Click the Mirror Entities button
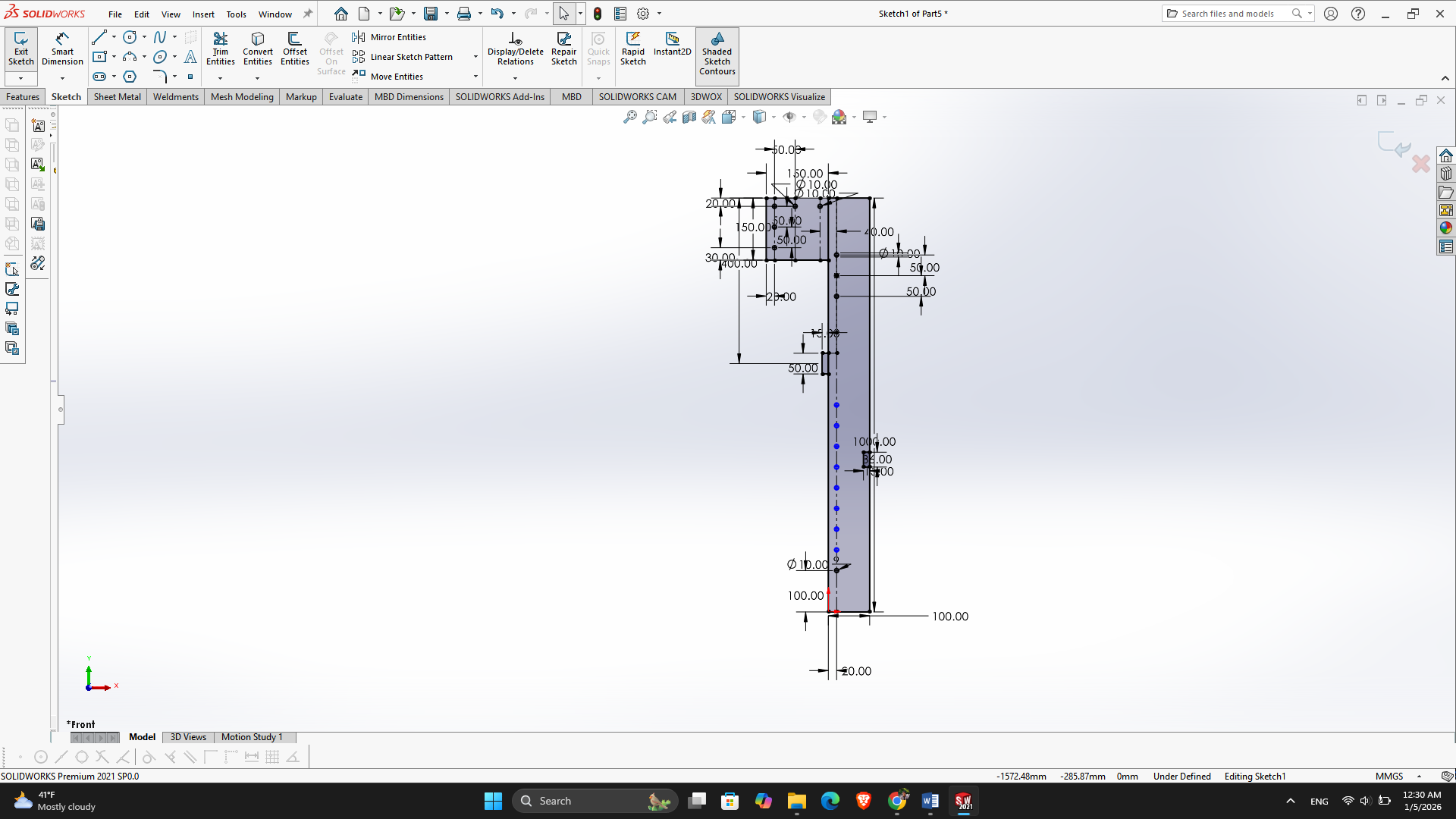Screen dimensions: 1456x819 (390, 37)
